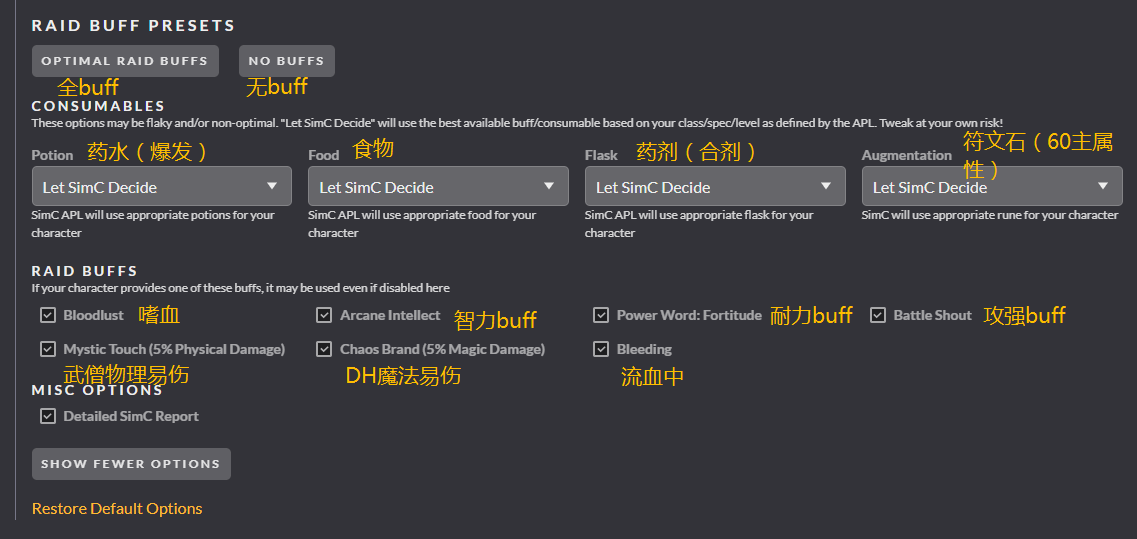Click the Optimal Raid Buffs preset button
1137x539 pixels.
[125, 61]
